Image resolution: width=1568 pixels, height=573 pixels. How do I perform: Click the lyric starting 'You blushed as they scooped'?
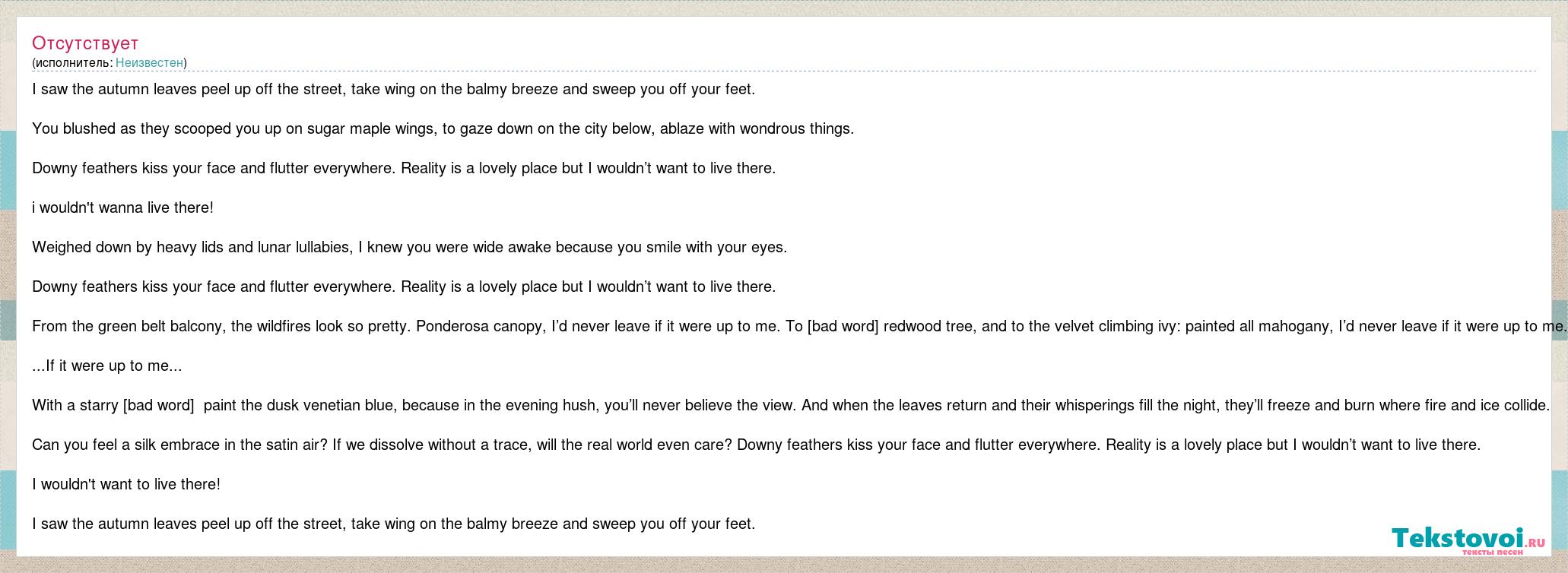pos(443,128)
